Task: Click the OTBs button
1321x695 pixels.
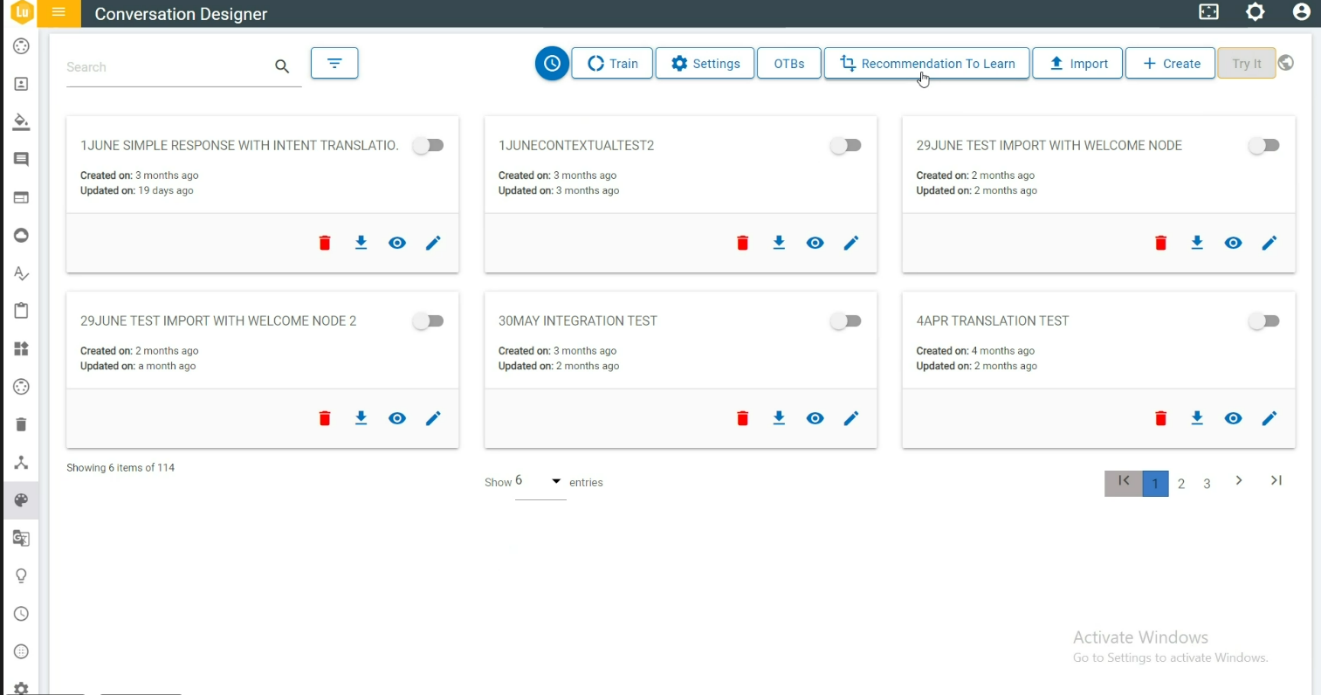Action: point(789,63)
